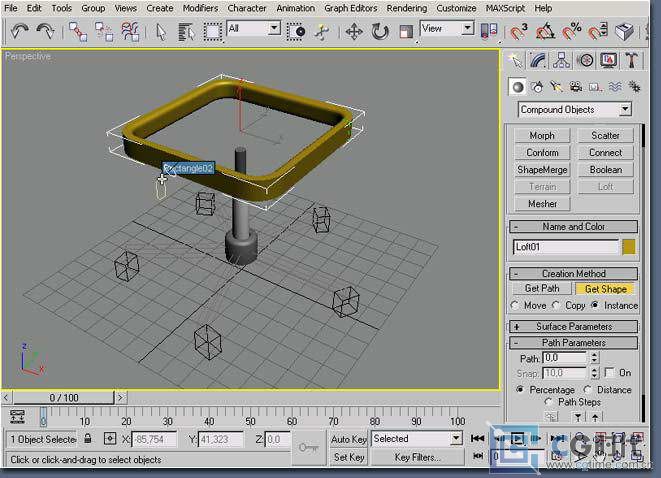Open the Selected key filter dropdown

(x=416, y=439)
